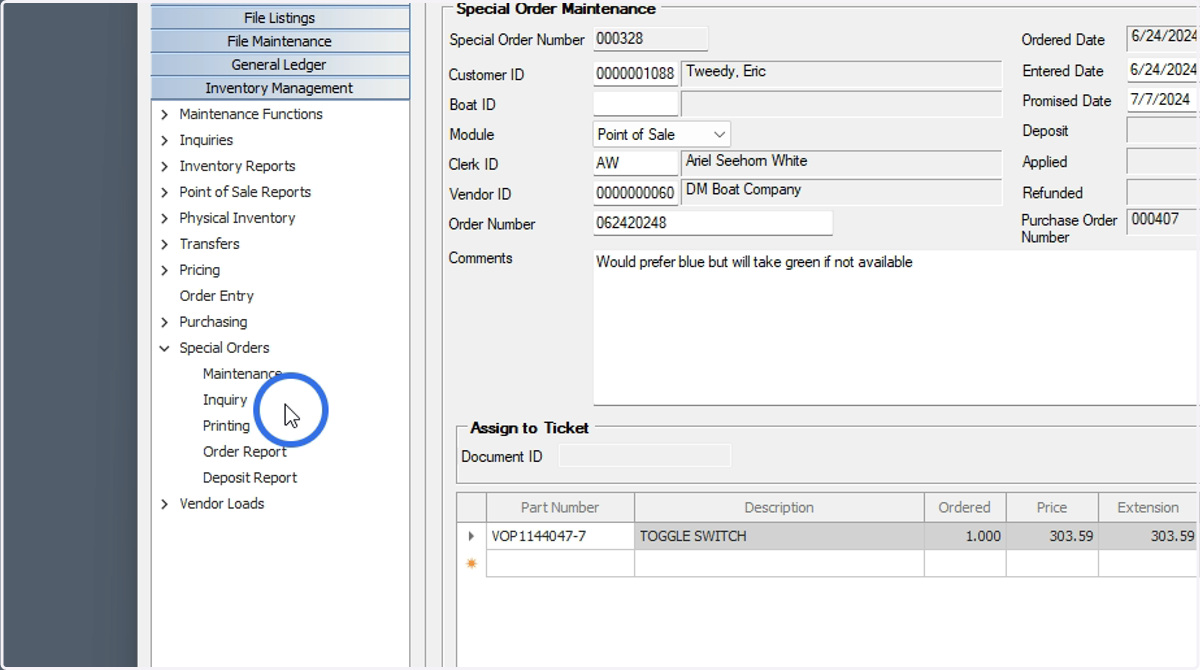Image resolution: width=1200 pixels, height=670 pixels.
Task: Click the empty Part Number cell in new row
Action: pos(560,563)
